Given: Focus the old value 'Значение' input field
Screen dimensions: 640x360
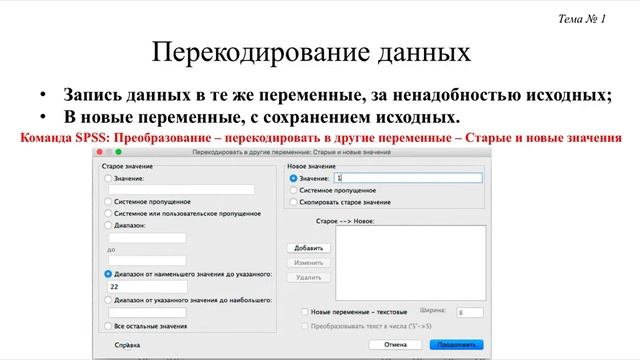Looking at the screenshot, I should tap(182, 189).
